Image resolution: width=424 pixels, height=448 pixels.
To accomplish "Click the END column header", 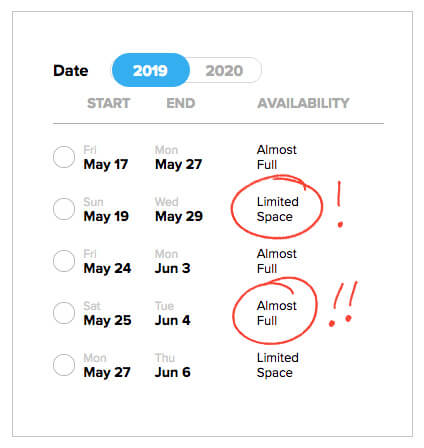I will 181,103.
